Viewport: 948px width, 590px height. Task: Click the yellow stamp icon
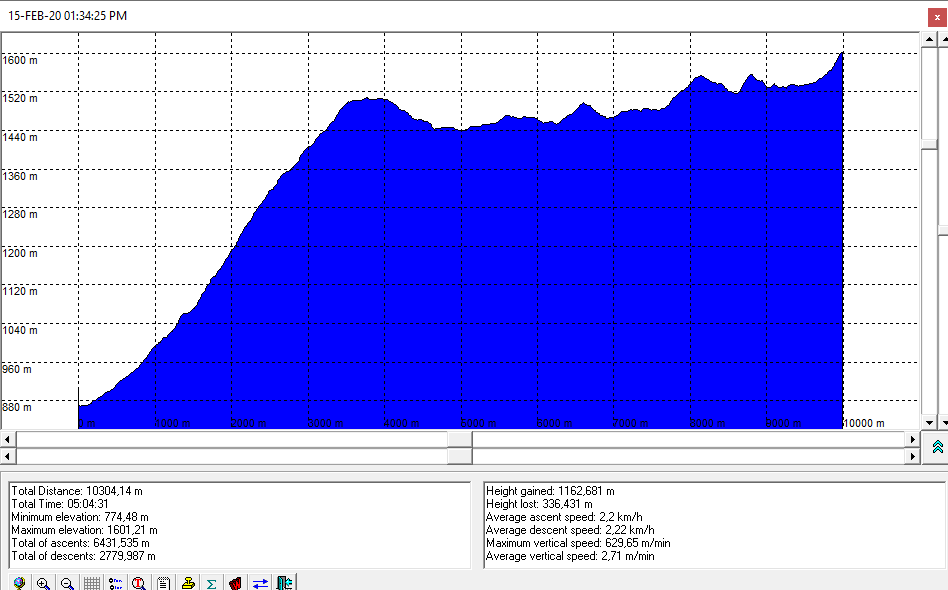[x=188, y=583]
